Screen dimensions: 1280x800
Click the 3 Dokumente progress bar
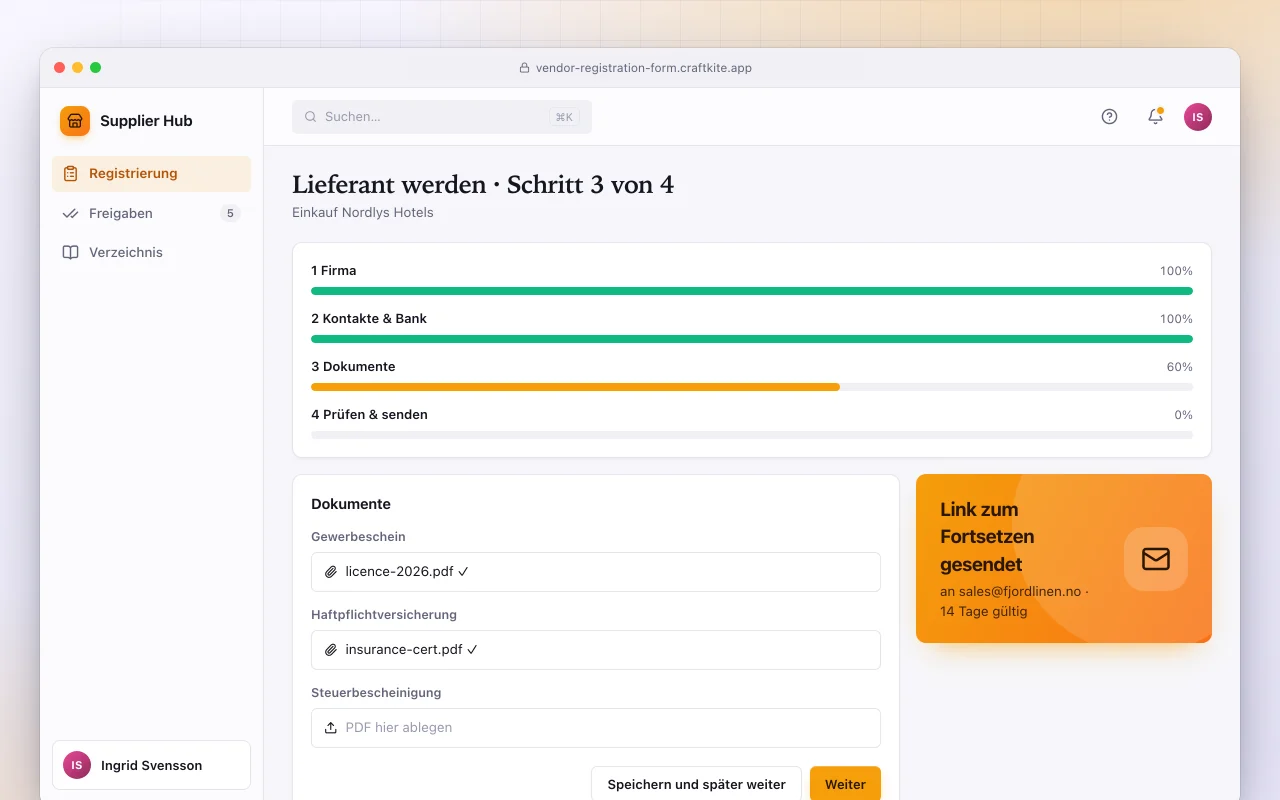pyautogui.click(x=752, y=387)
